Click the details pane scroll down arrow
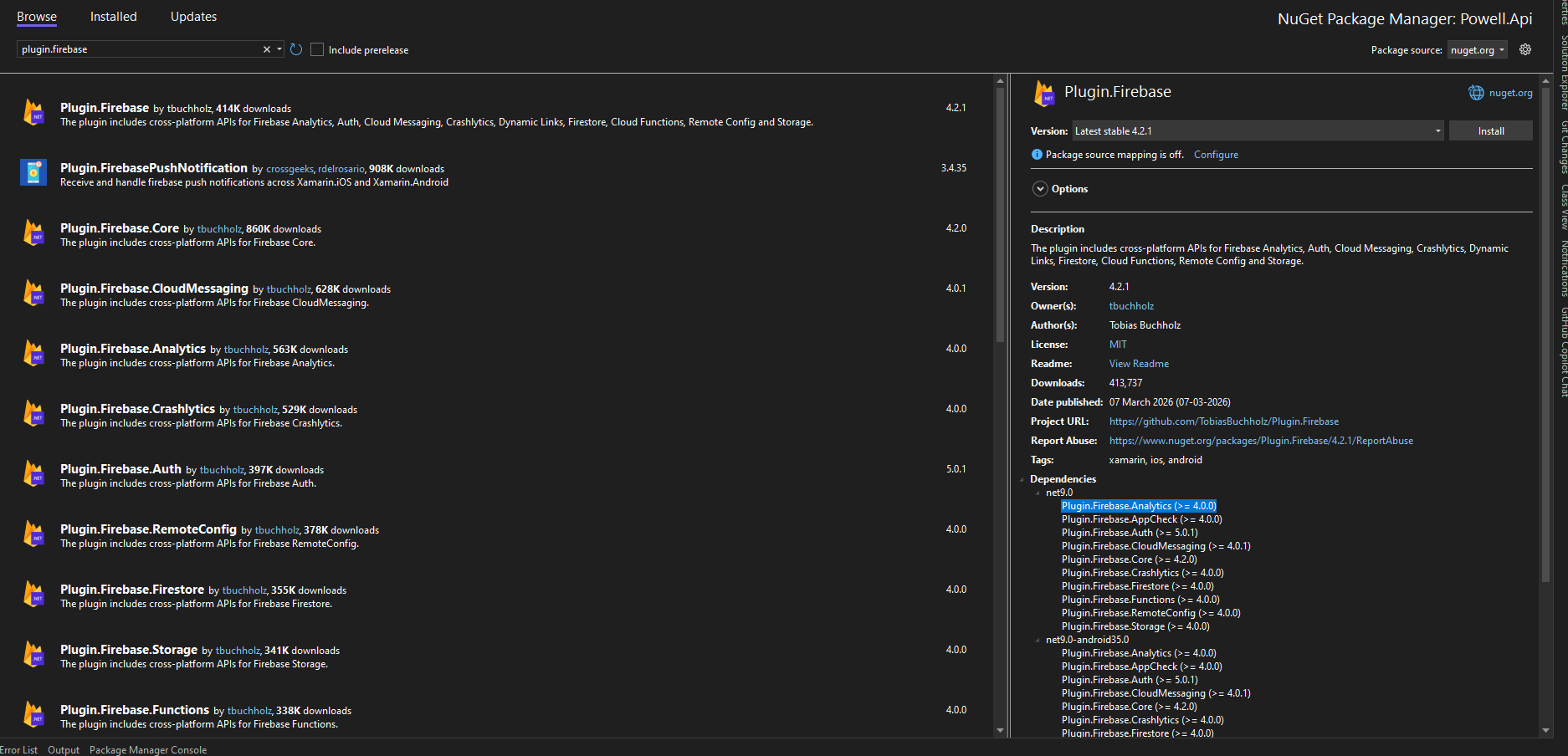 click(1545, 730)
